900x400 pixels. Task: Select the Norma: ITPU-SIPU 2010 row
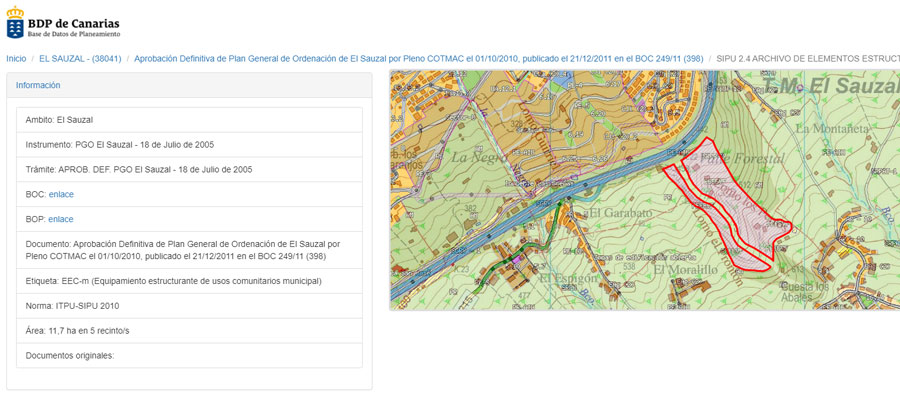click(x=189, y=306)
